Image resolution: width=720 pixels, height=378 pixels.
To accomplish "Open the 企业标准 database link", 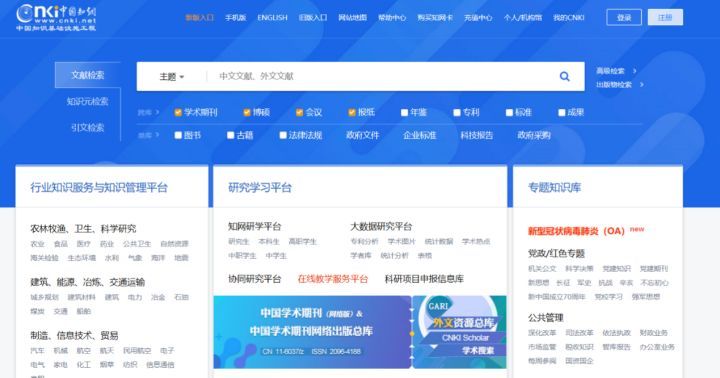I will pos(419,135).
